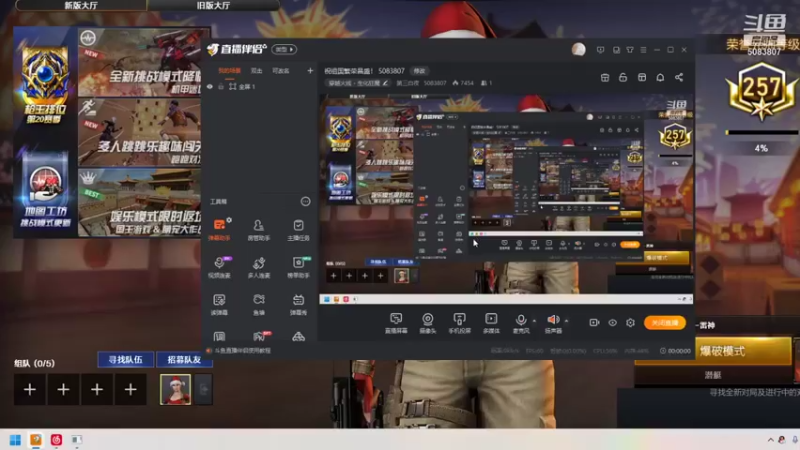
Task: Switch to the third scene tab
Action: (x=281, y=71)
